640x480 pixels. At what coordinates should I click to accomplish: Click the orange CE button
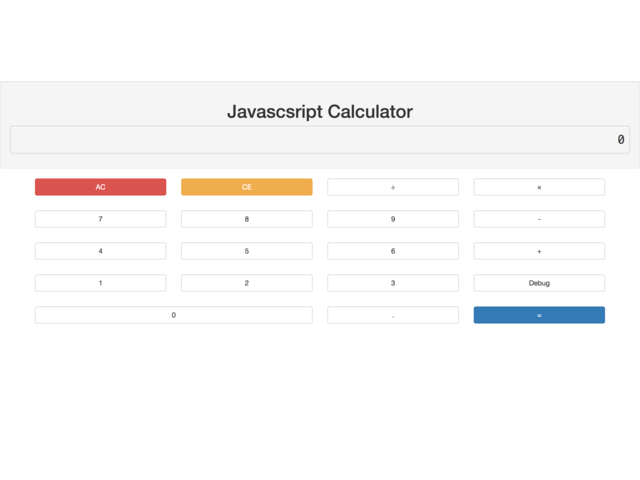click(x=246, y=187)
